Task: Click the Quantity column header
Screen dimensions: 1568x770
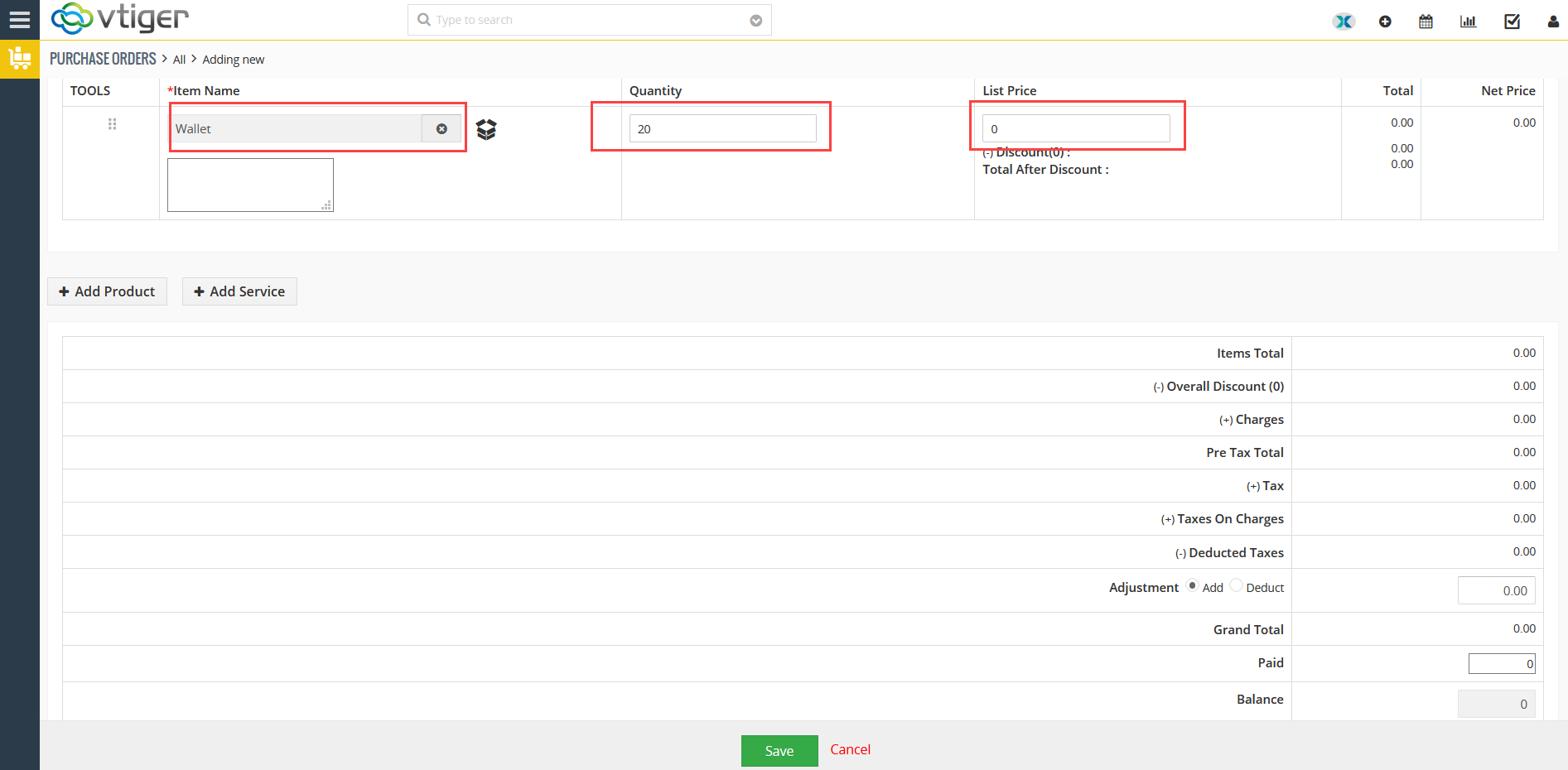Action: point(655,91)
